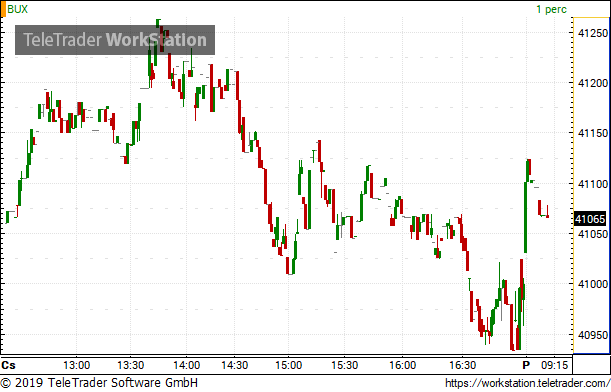Click the 14:30 time axis label
This screenshot has height=392, width=611.
click(235, 366)
